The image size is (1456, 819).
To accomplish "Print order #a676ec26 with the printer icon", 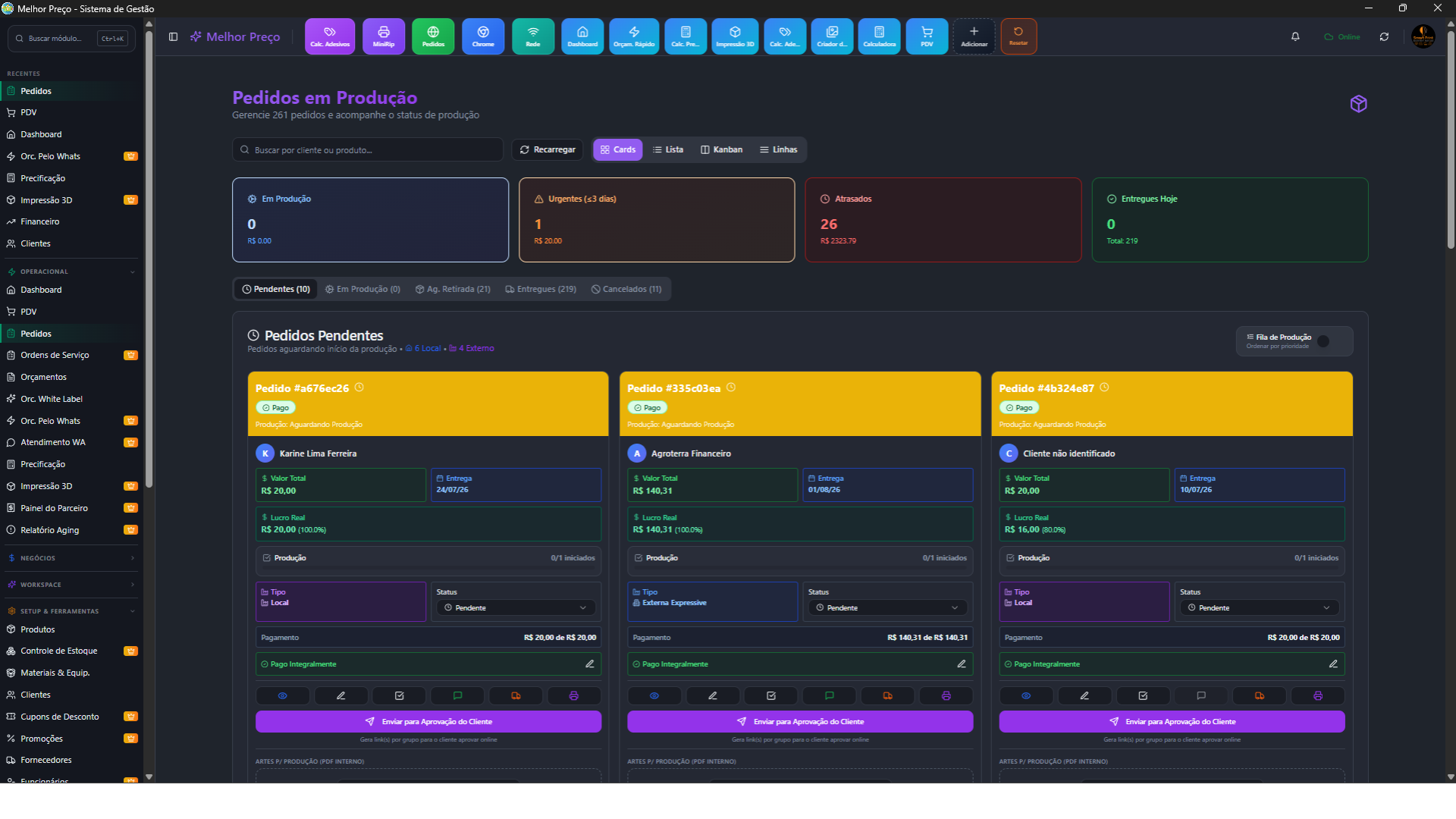I will (574, 695).
